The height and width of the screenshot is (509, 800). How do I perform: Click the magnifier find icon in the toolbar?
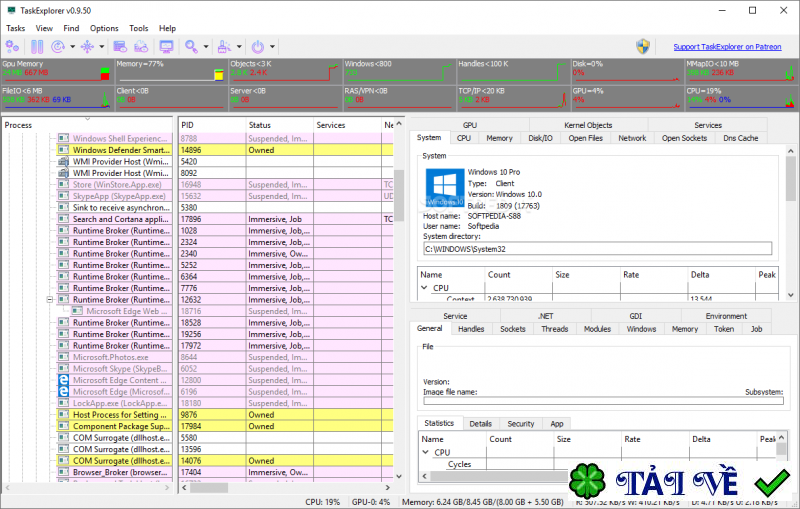191,47
